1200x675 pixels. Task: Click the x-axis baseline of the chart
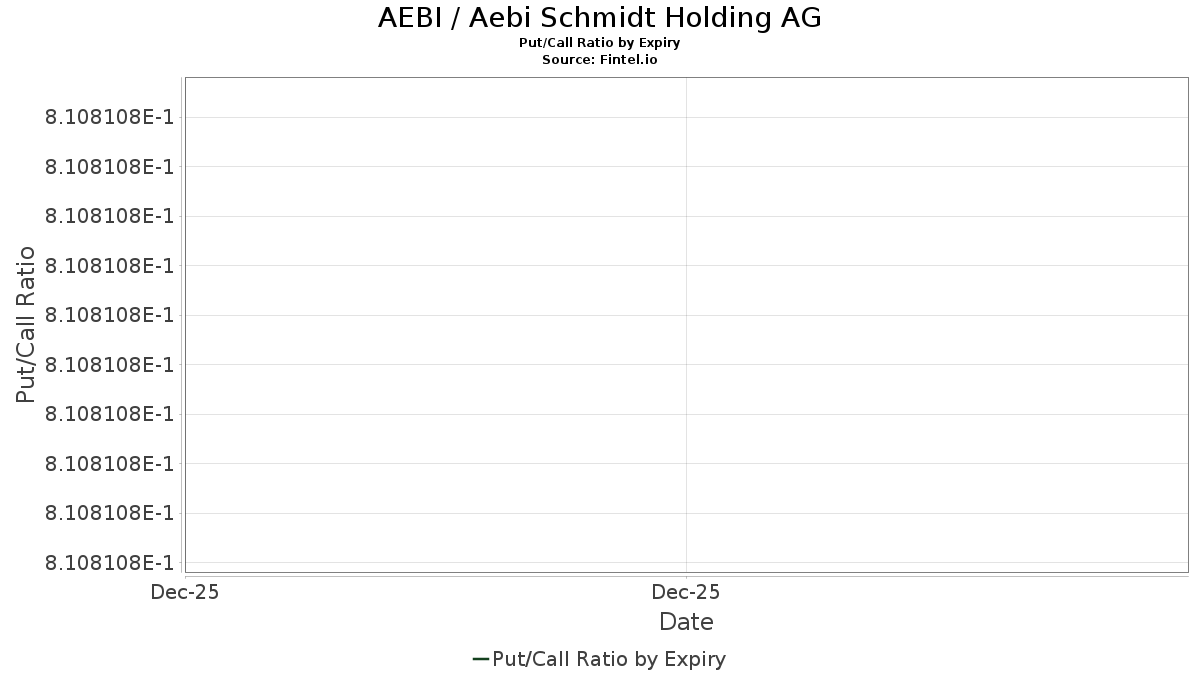(686, 575)
